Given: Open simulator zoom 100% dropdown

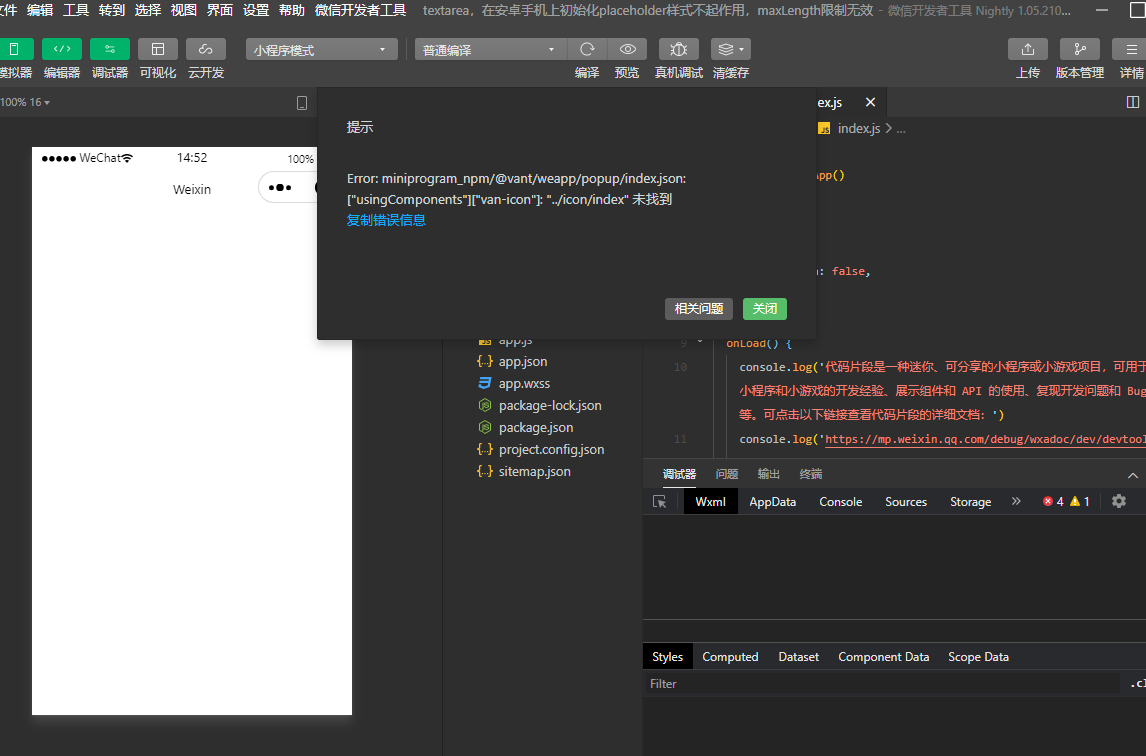Looking at the screenshot, I should pos(26,102).
